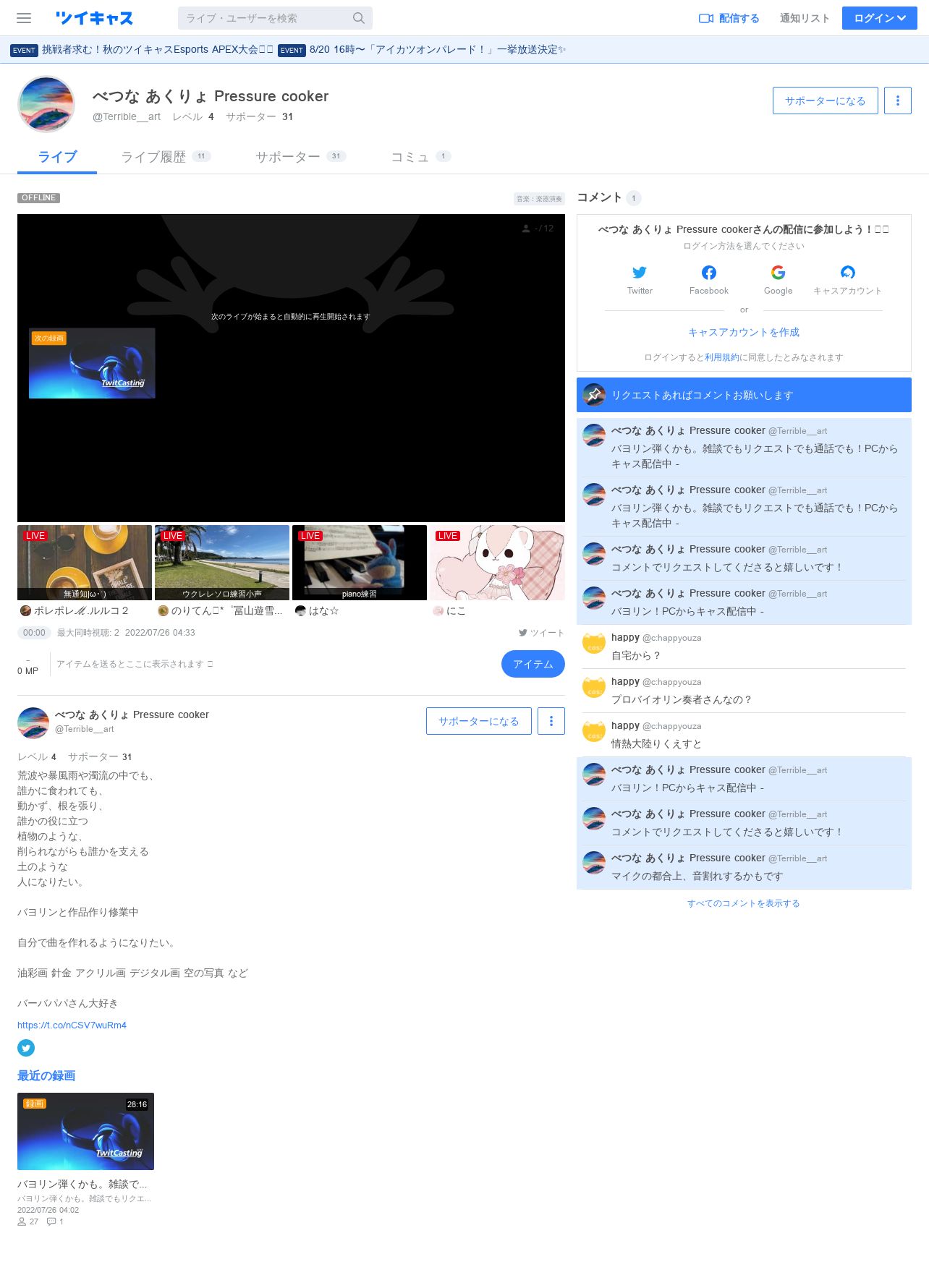Click happy username on 自宅から？ comment
Image resolution: width=929 pixels, height=1288 pixels.
[x=625, y=637]
